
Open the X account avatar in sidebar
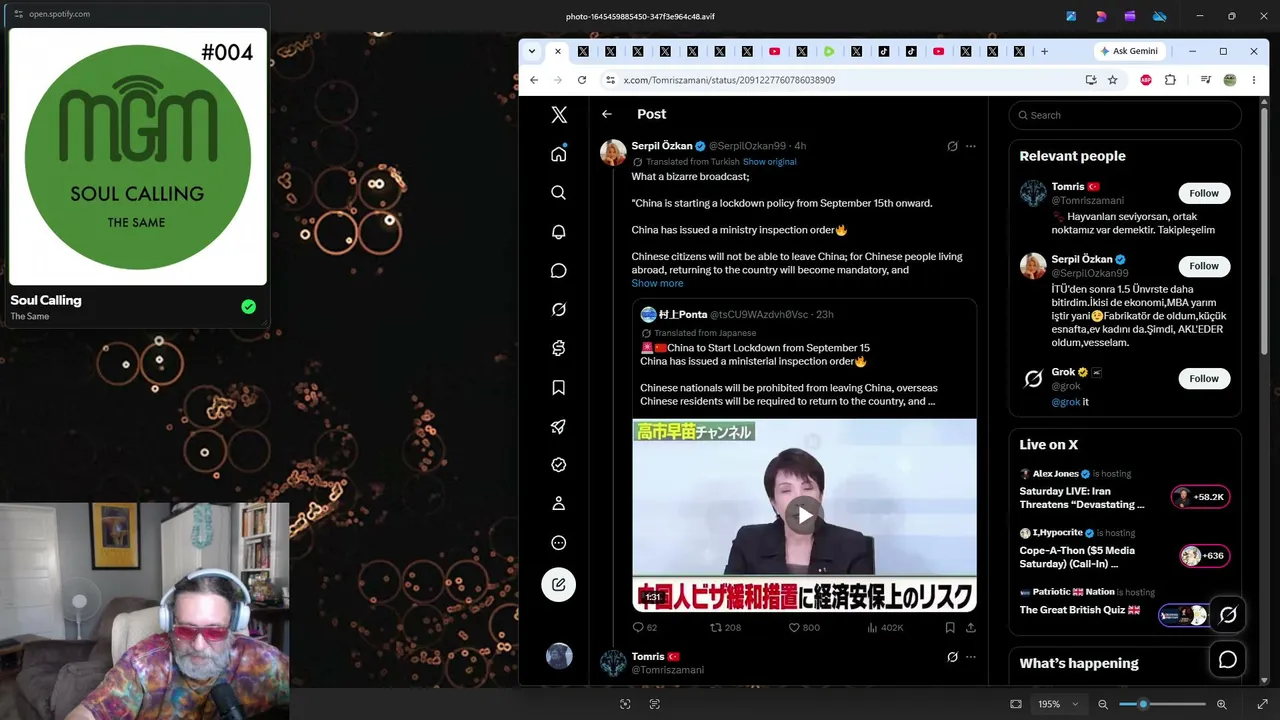[559, 656]
